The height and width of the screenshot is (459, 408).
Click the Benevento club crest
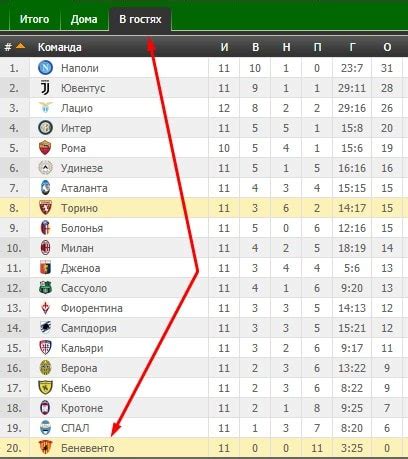click(45, 448)
